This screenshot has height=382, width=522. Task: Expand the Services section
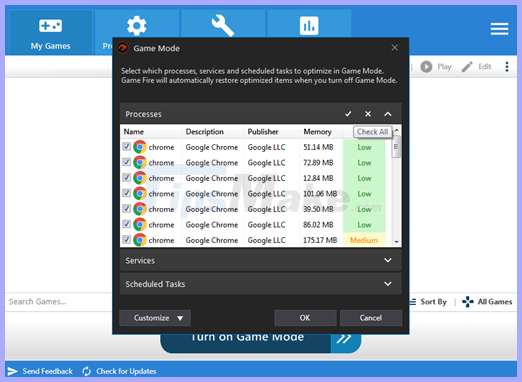click(x=388, y=260)
